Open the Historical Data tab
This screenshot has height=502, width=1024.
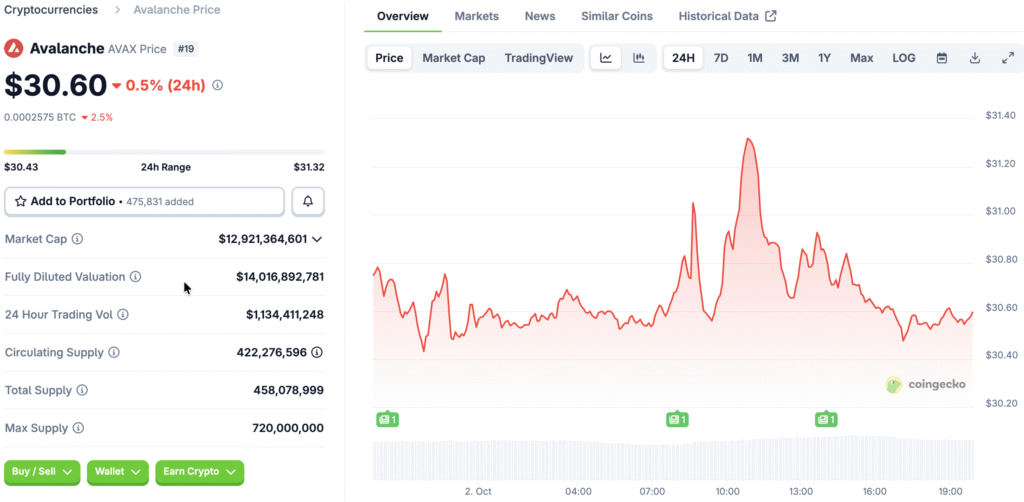tap(727, 16)
